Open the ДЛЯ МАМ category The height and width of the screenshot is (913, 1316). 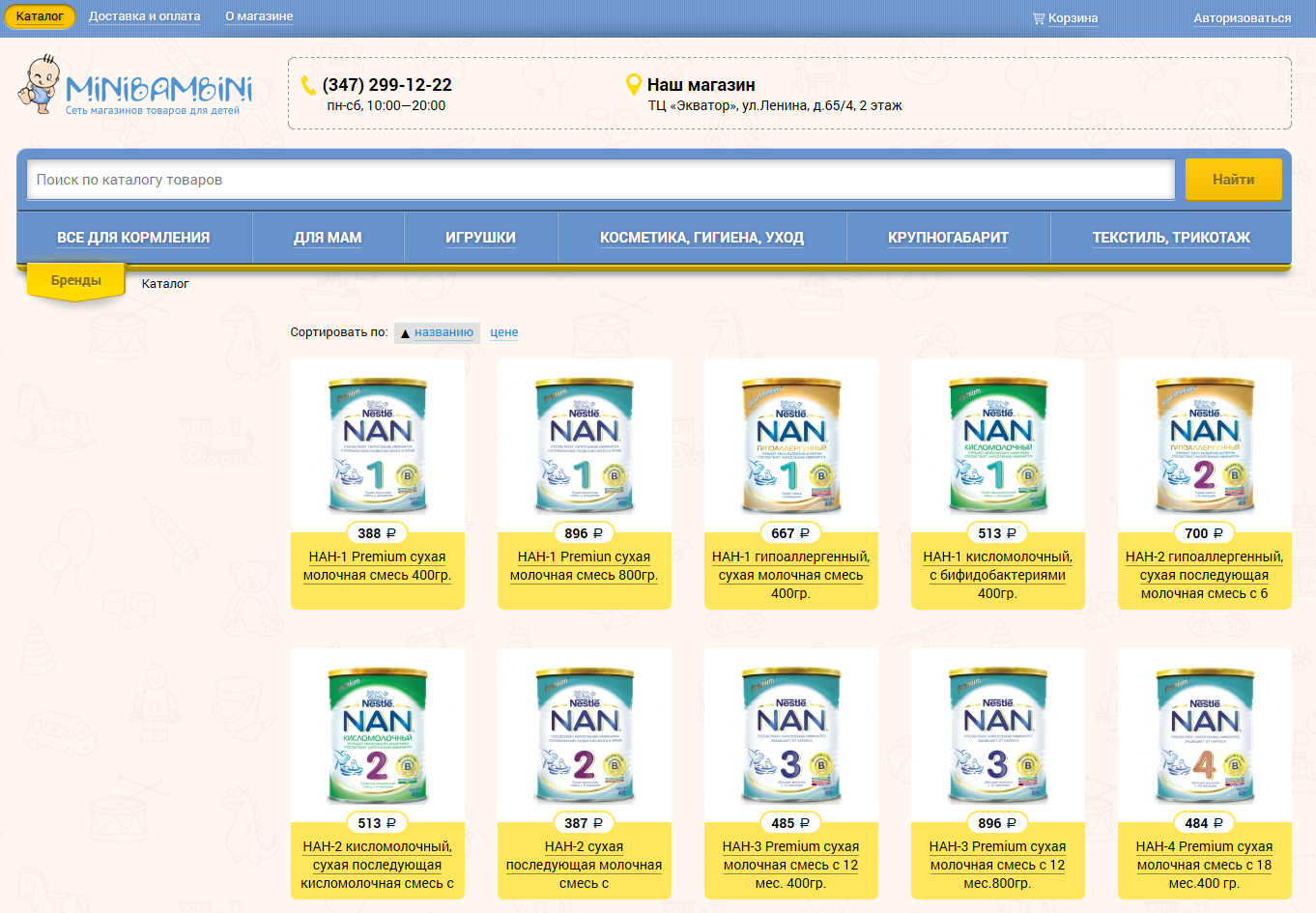[328, 238]
